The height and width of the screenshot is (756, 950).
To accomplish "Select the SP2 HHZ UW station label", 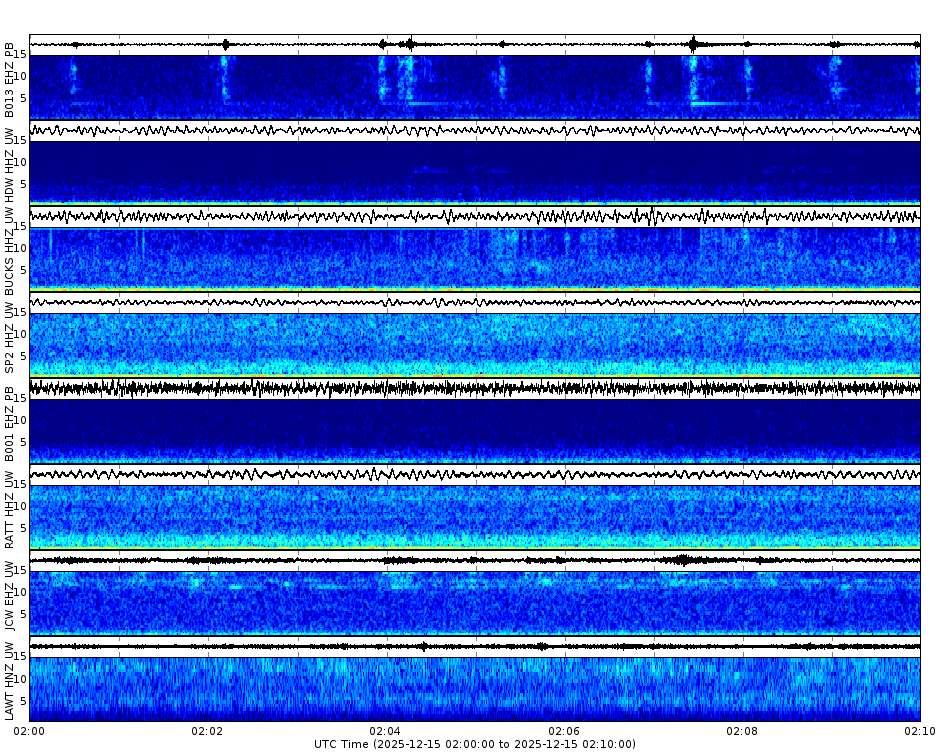I will point(9,338).
